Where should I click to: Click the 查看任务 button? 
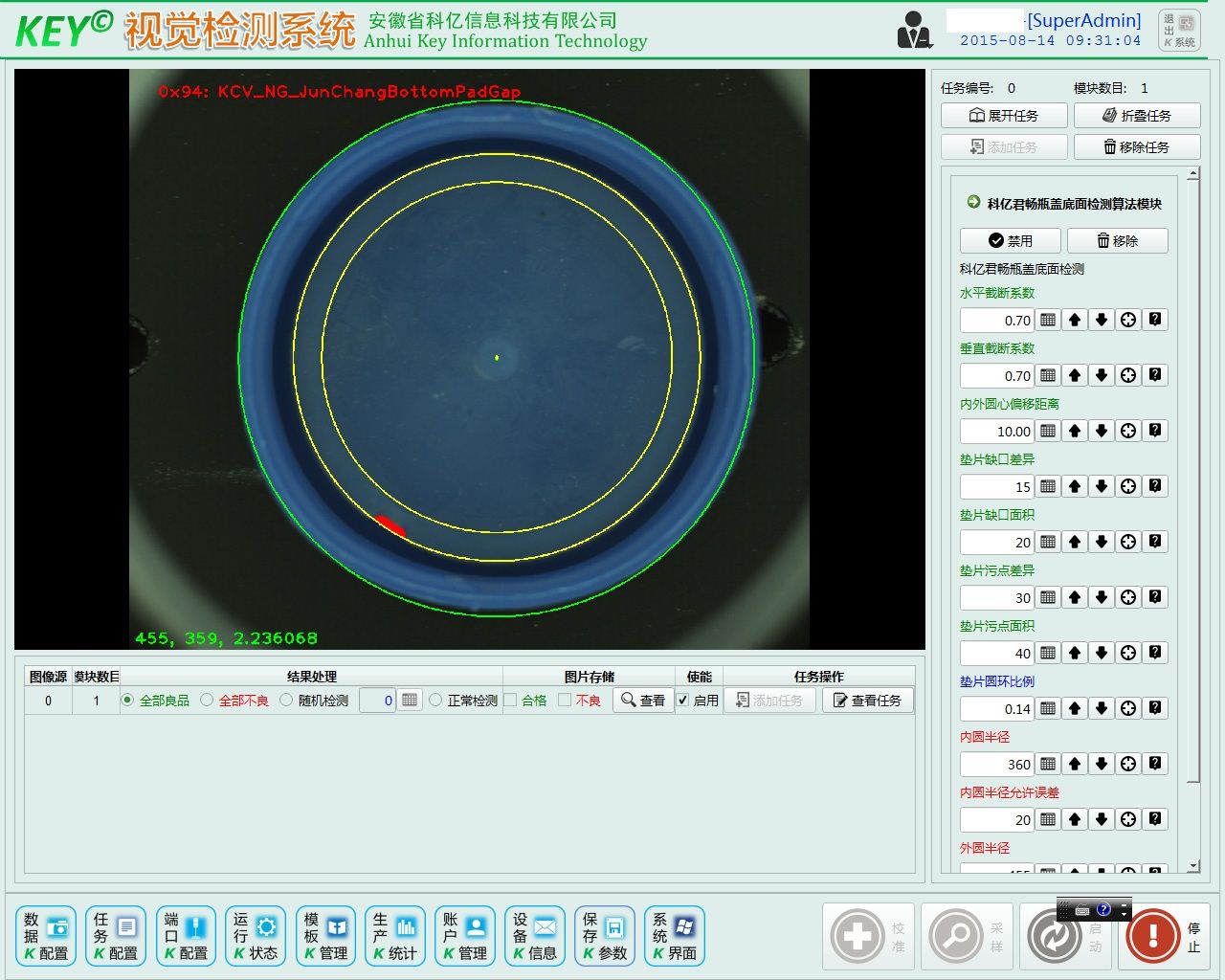pos(868,701)
